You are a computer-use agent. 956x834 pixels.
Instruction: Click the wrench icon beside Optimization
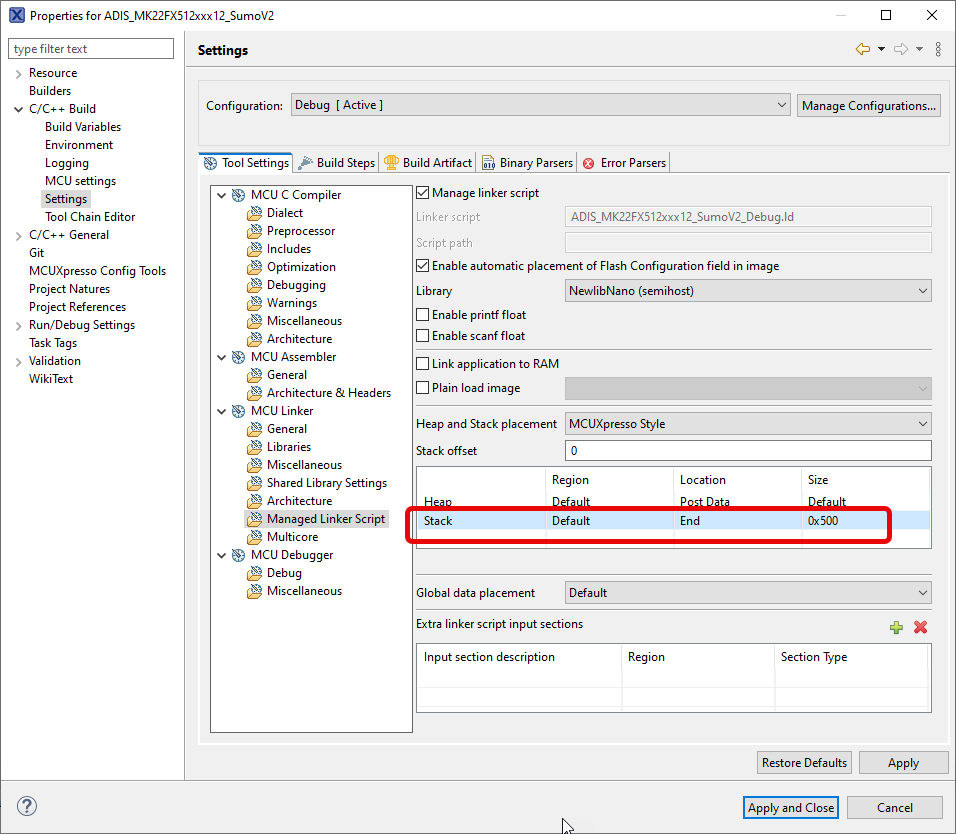[253, 266]
